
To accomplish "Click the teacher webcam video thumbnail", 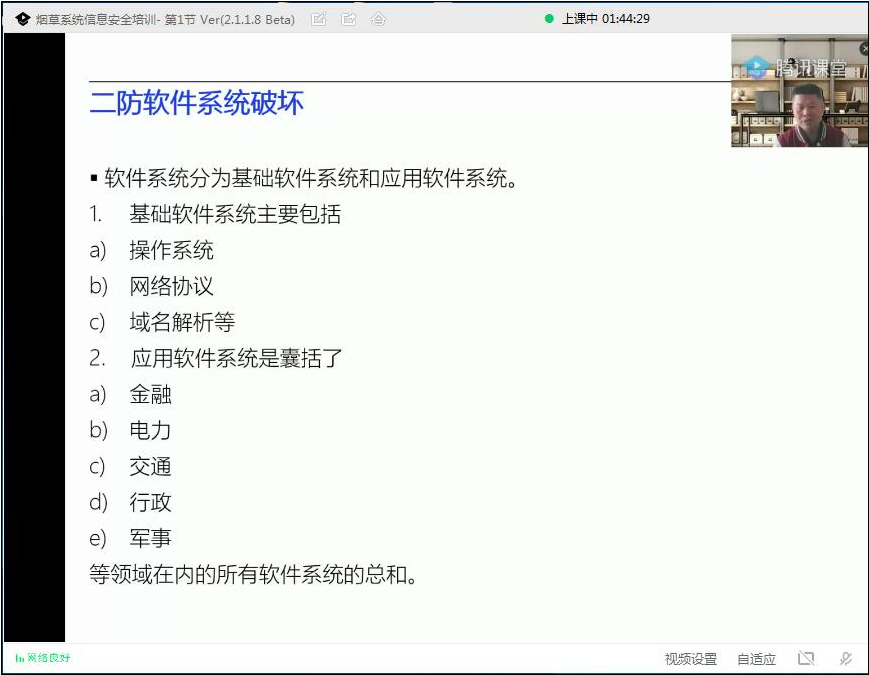I will point(799,91).
